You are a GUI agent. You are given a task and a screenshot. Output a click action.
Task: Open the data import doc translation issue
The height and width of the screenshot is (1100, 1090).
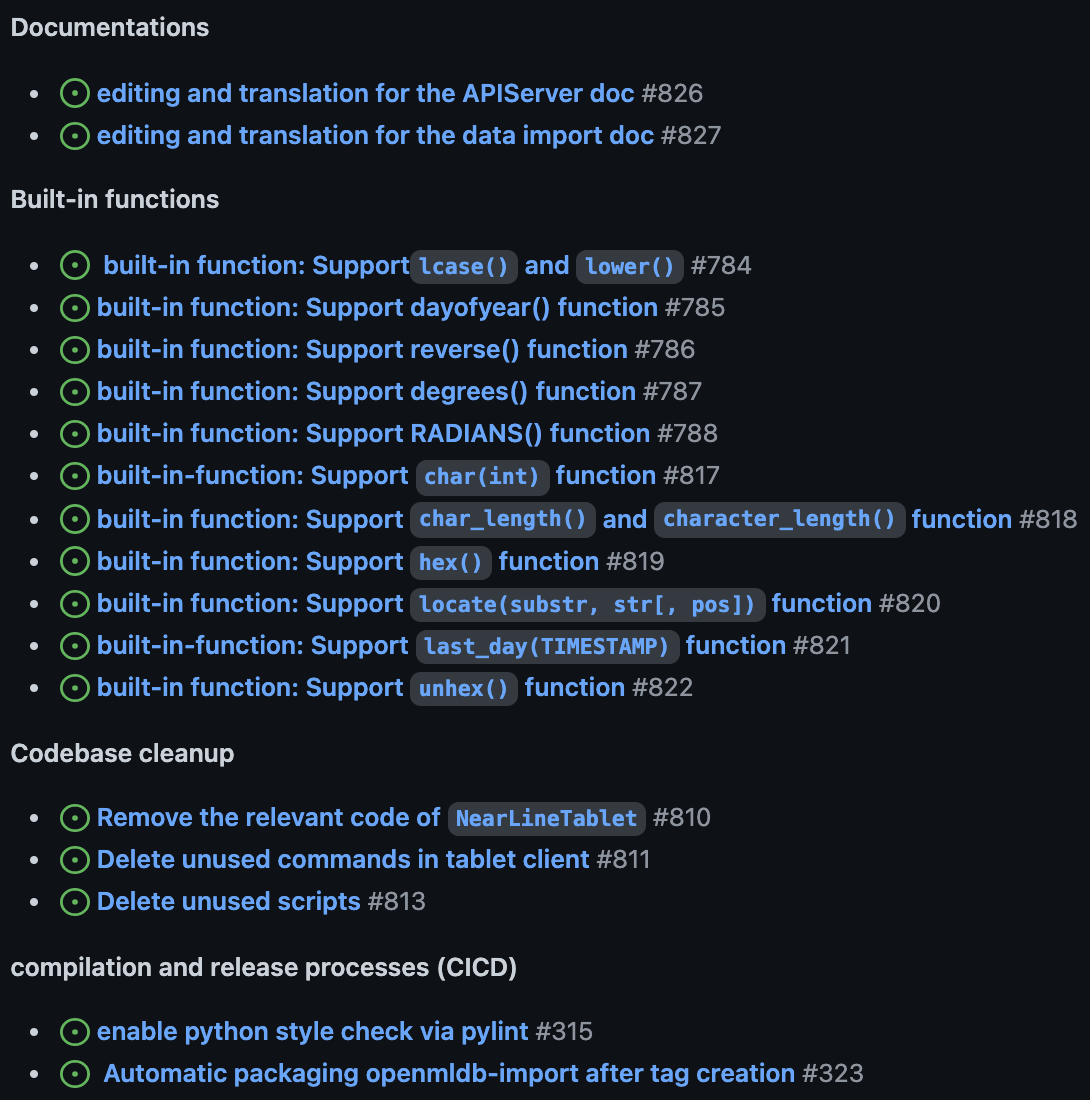coord(375,135)
